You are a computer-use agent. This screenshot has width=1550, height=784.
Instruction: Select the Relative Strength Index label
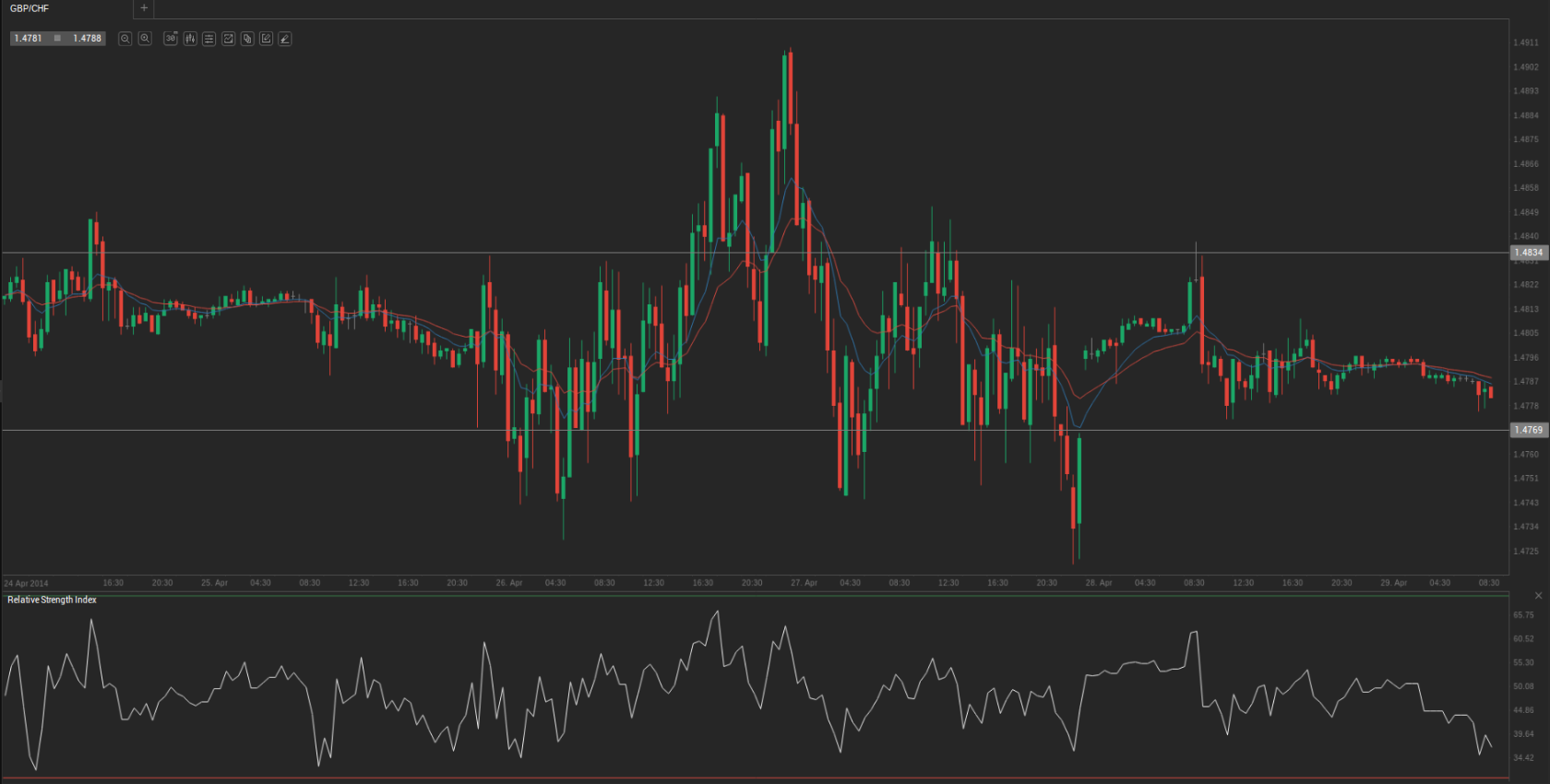coord(52,600)
